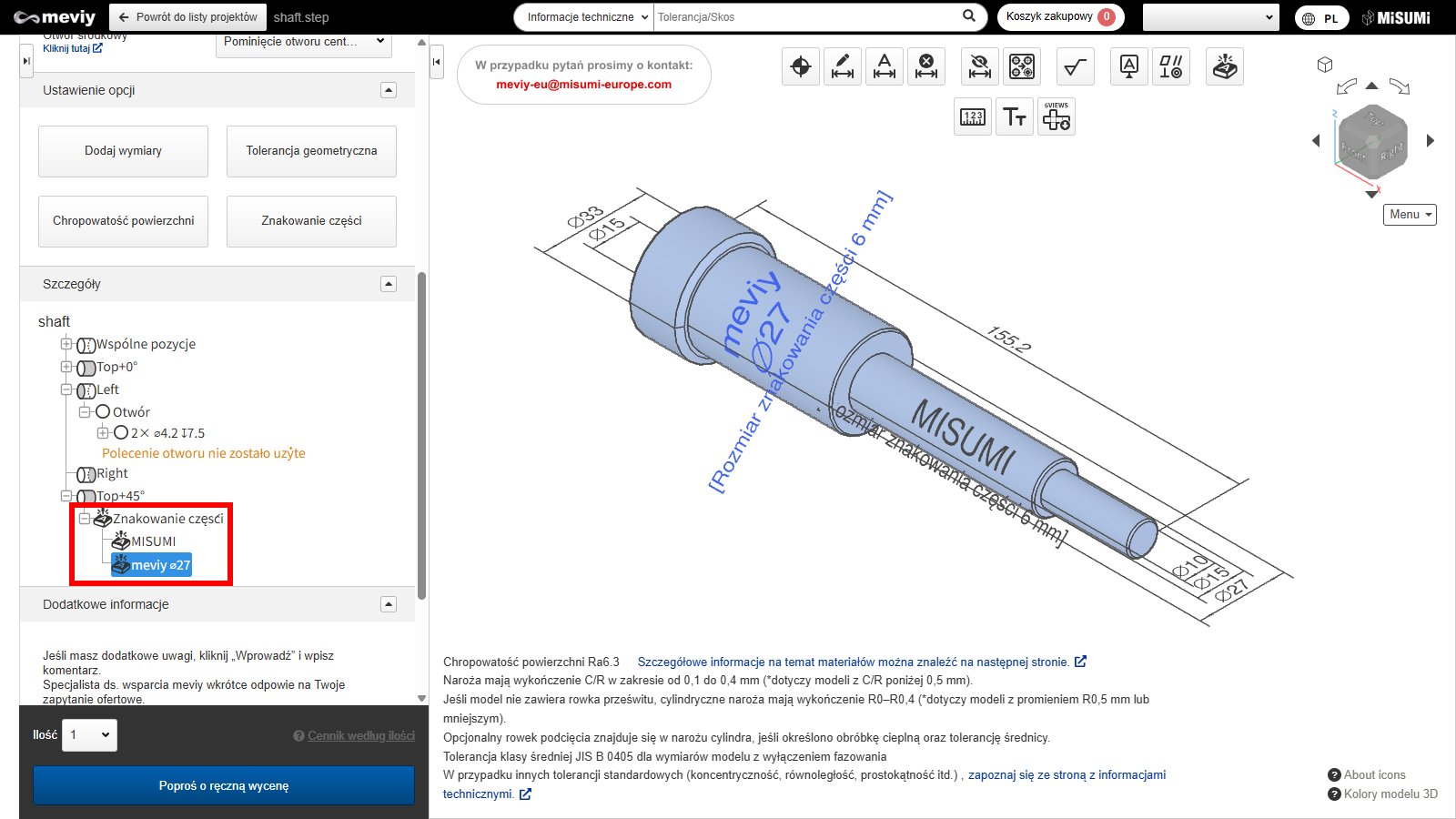Click the Dodaj wymiary button
This screenshot has height=819, width=1456.
click(x=123, y=151)
